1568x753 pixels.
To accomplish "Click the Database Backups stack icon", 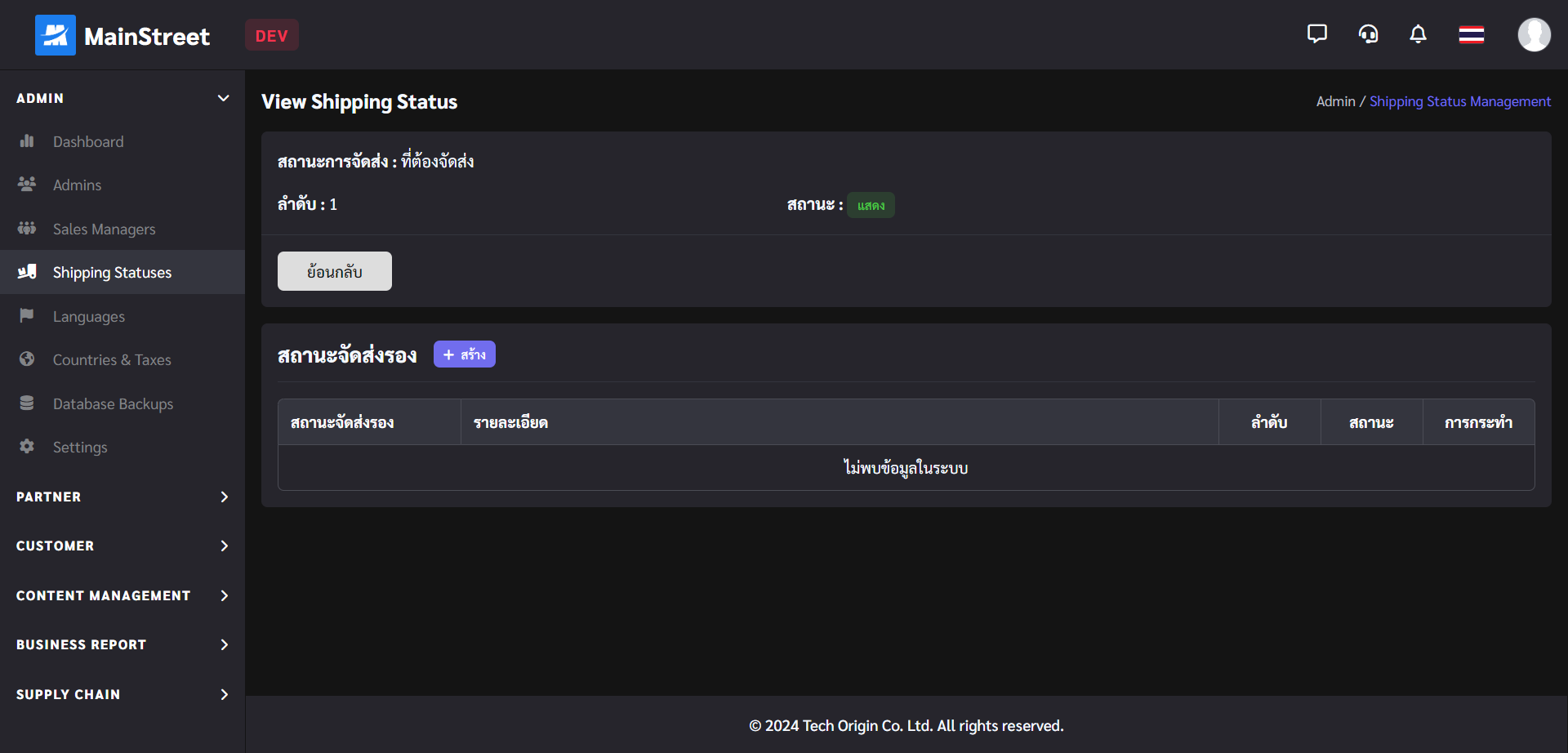I will click(27, 403).
